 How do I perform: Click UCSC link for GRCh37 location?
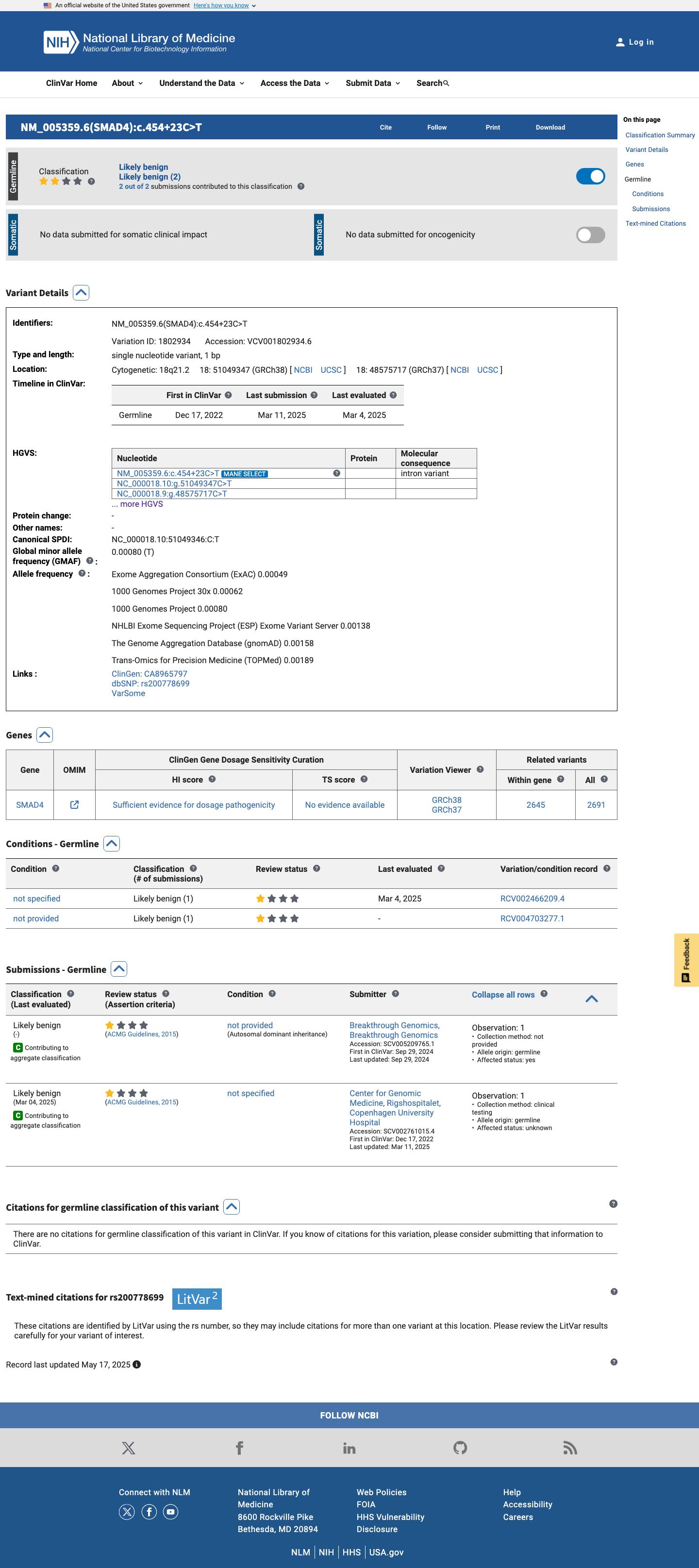(x=488, y=370)
